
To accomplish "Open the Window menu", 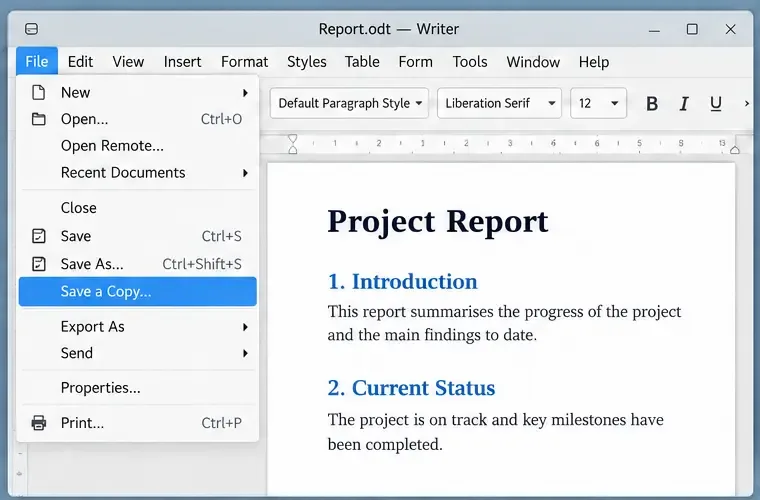I will point(533,62).
